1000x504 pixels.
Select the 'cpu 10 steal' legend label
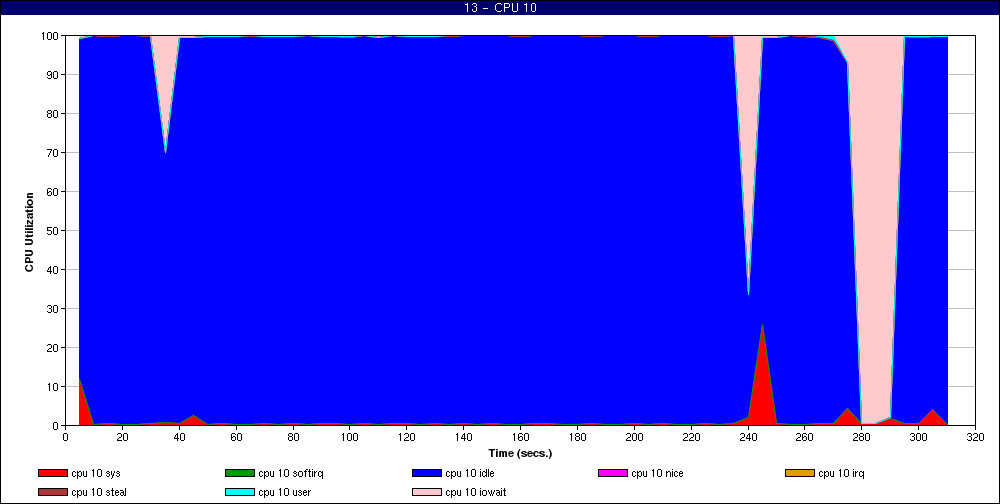coord(99,493)
